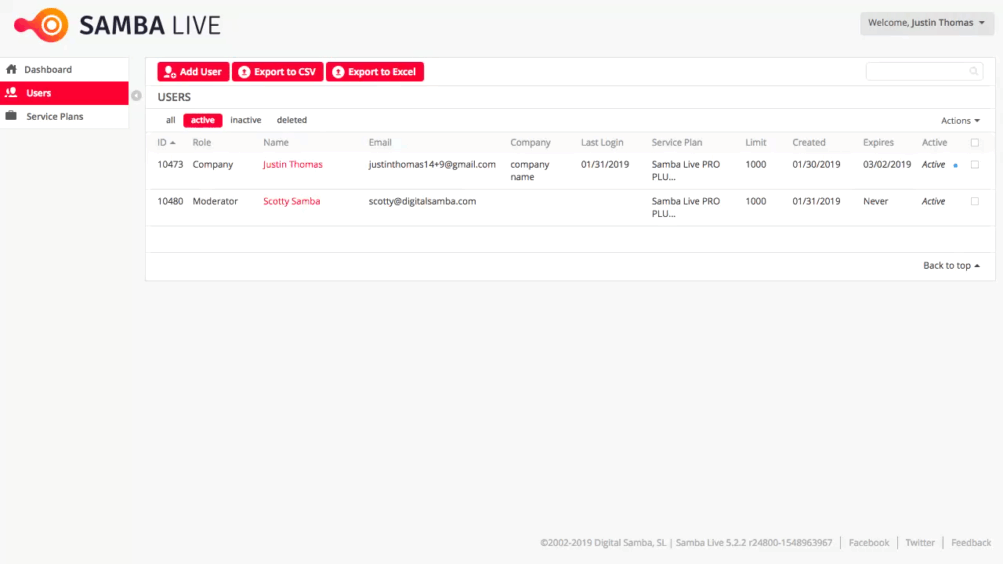Click the Company role cell for Justin Thomas
Screen dimensions: 1003x564
pyautogui.click(x=213, y=164)
